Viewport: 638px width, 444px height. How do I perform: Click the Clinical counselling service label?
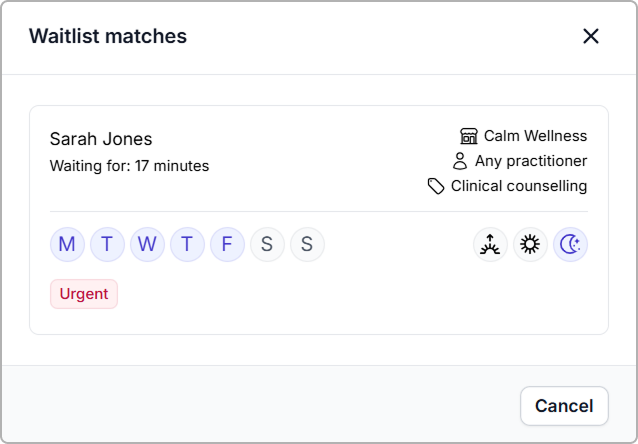click(x=518, y=186)
